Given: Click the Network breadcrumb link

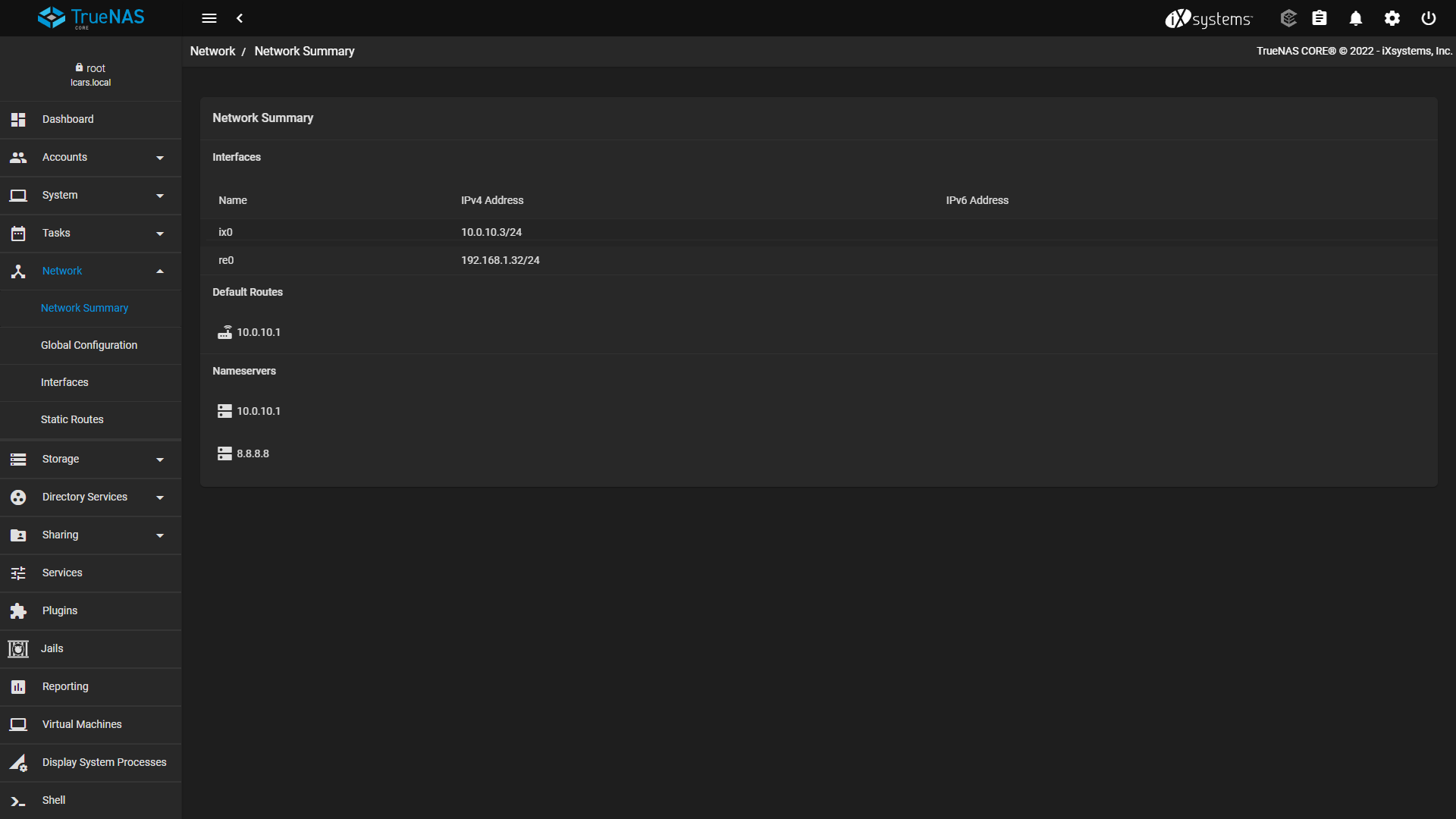Looking at the screenshot, I should click(212, 52).
